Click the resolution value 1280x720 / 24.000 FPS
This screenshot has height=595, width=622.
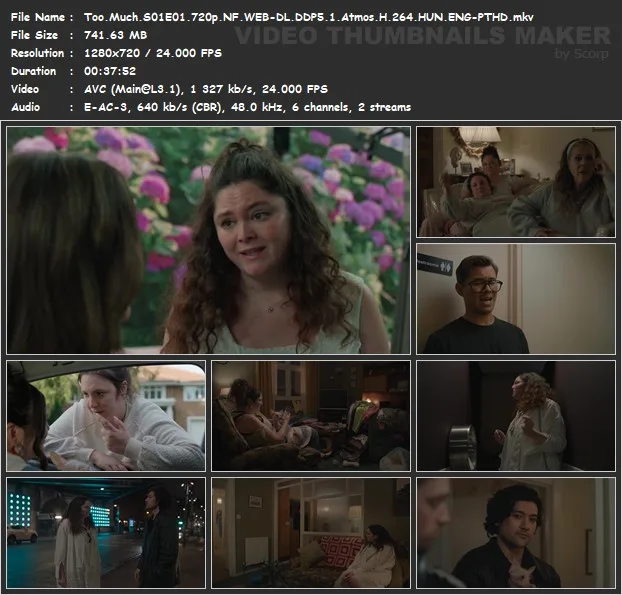(x=153, y=53)
